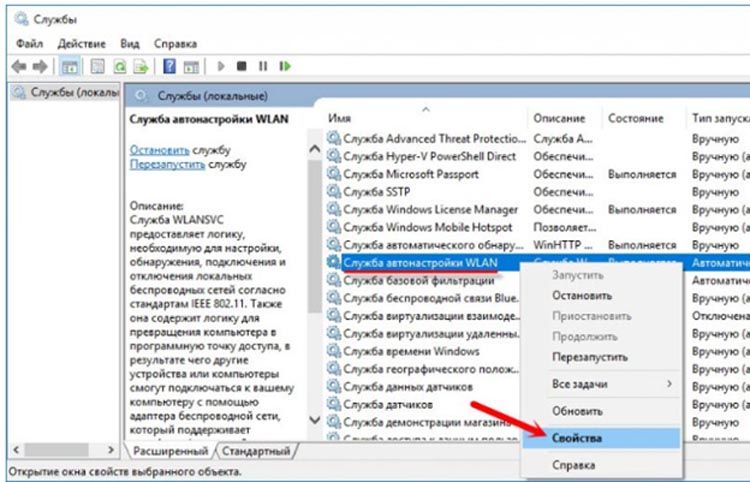Click left tree pane scroll-right arrow
This screenshot has height=482, width=750.
coord(111,450)
